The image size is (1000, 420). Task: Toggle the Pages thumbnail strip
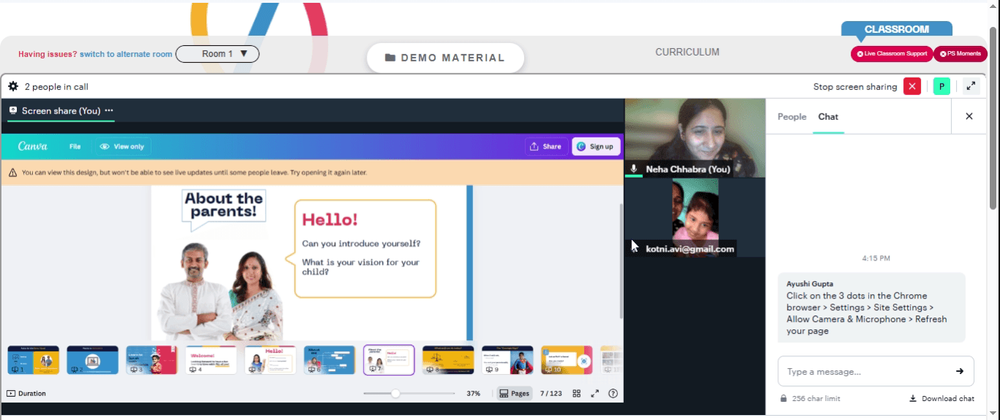[x=514, y=394]
